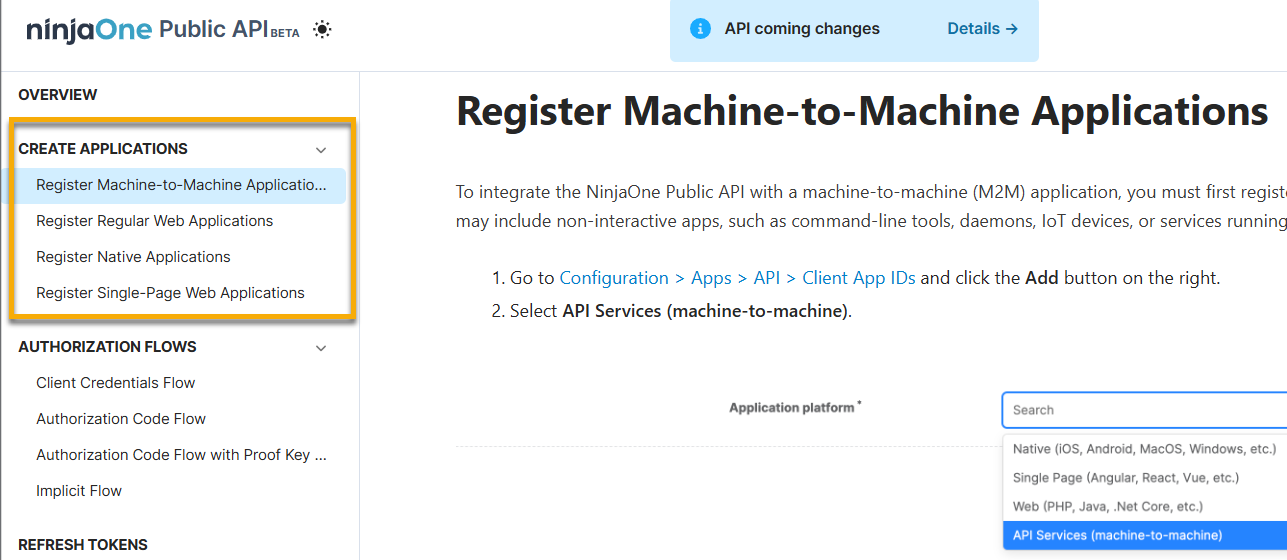This screenshot has height=560, width=1287.
Task: Open the Overview section
Action: [58, 95]
